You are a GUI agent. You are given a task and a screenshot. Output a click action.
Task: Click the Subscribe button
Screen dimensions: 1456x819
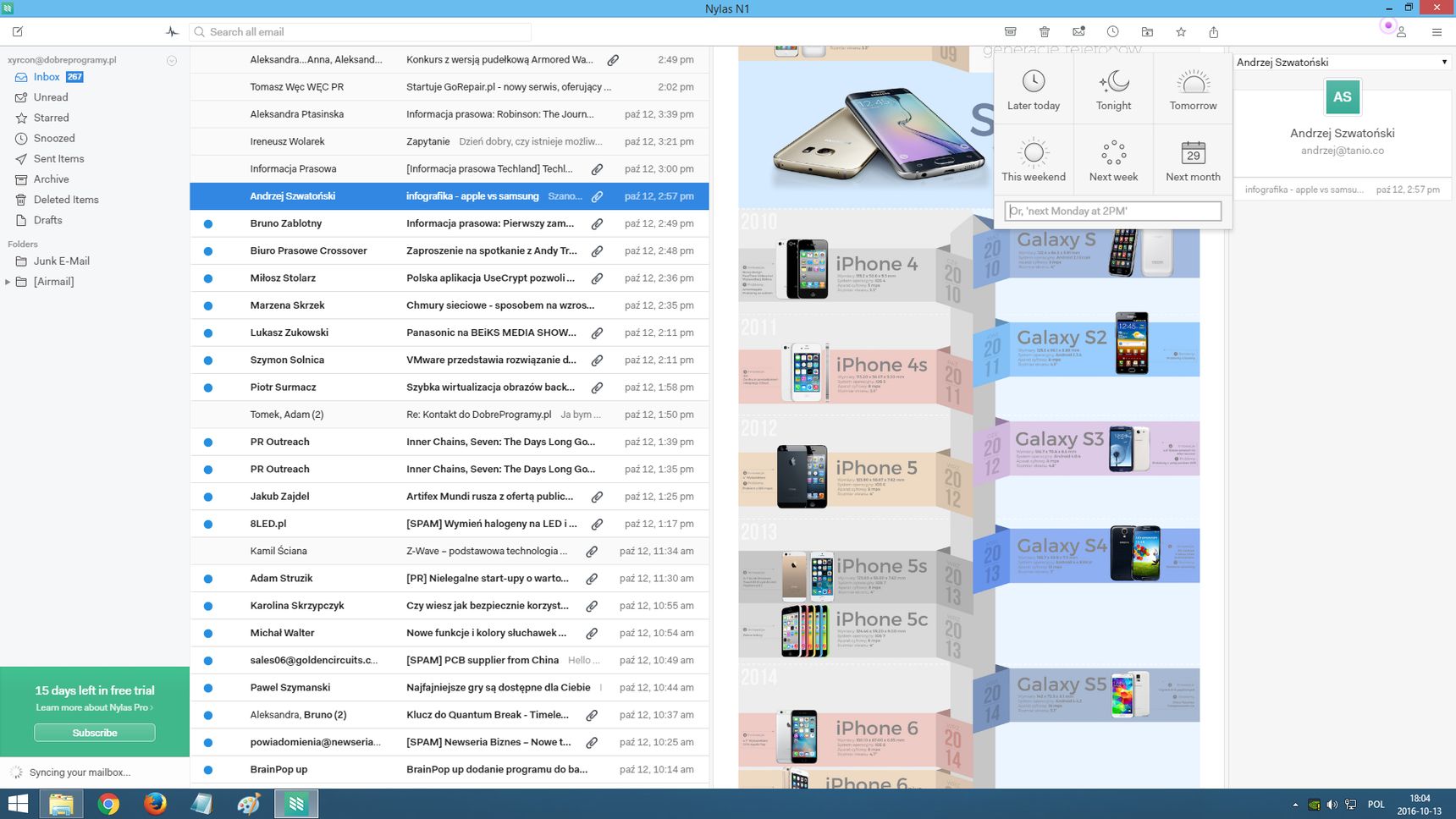pos(95,733)
